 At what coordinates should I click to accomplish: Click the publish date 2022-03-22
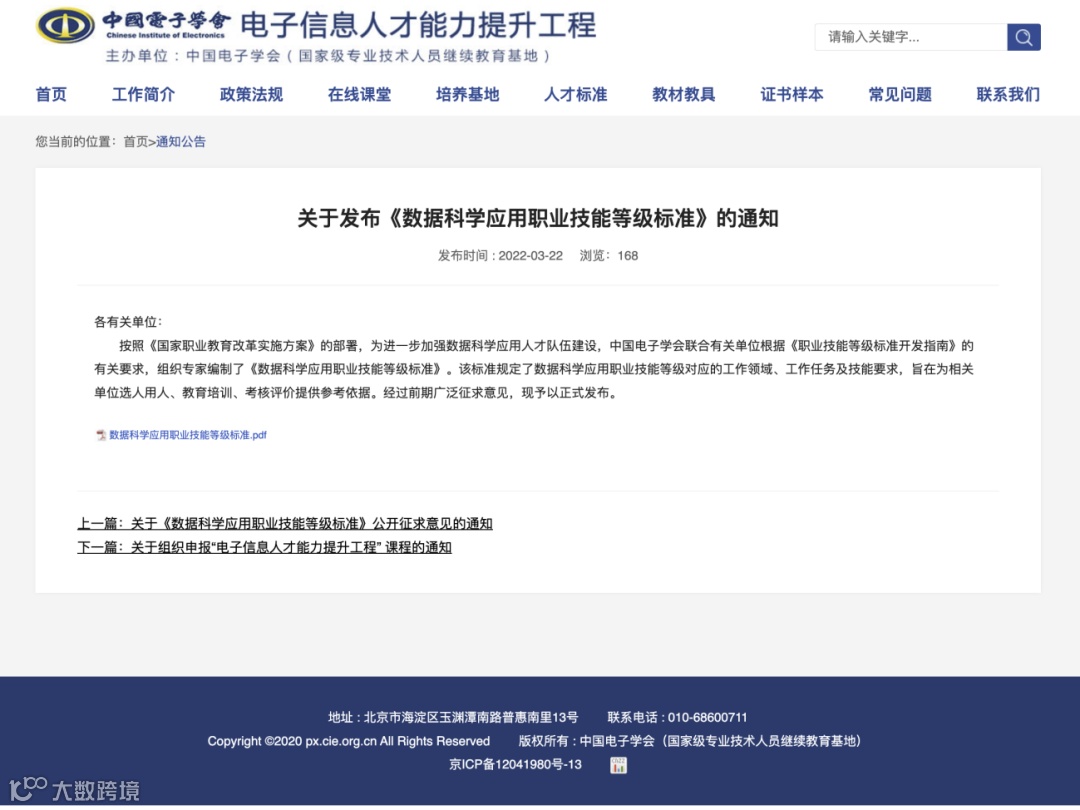coord(530,256)
